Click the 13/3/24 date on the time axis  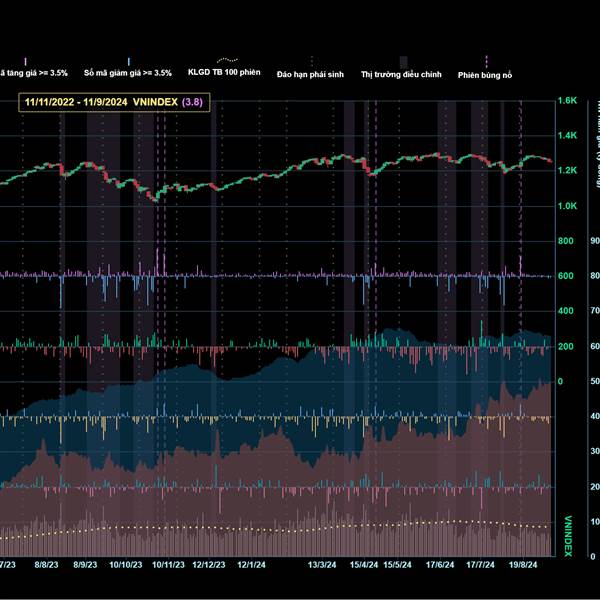tap(322, 565)
